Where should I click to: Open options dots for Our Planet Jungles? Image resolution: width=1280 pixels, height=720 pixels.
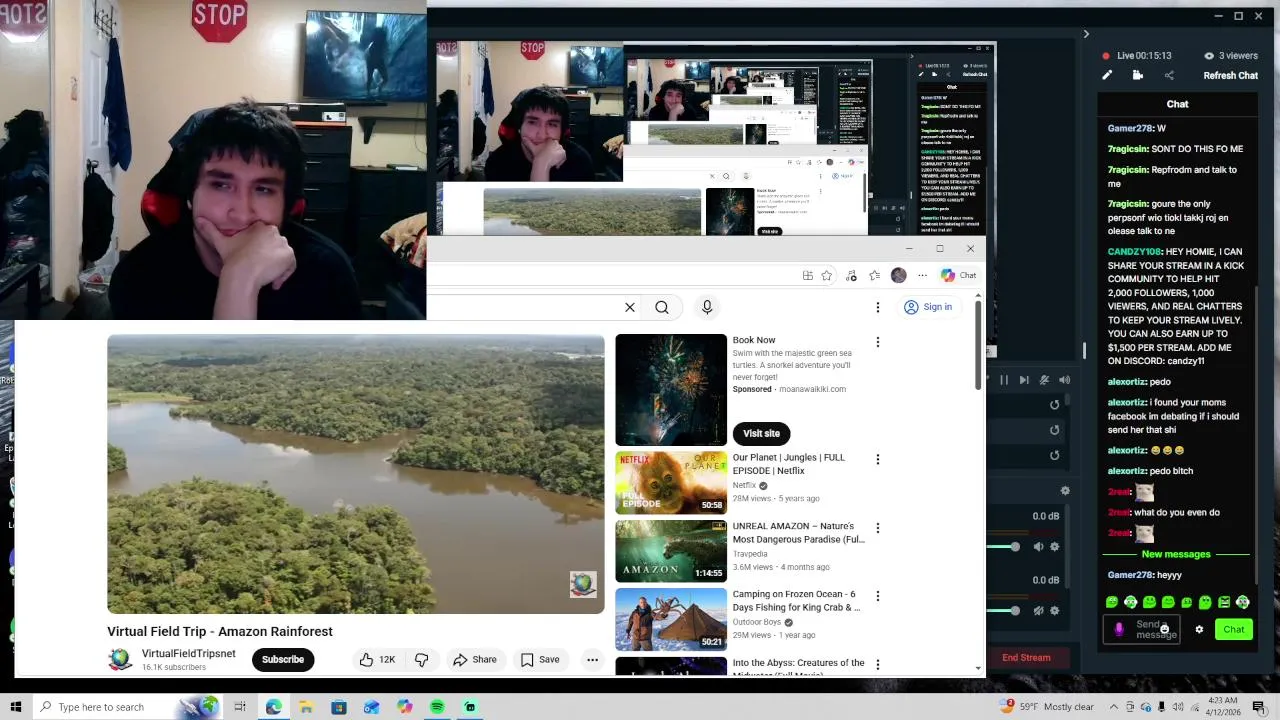tap(878, 459)
